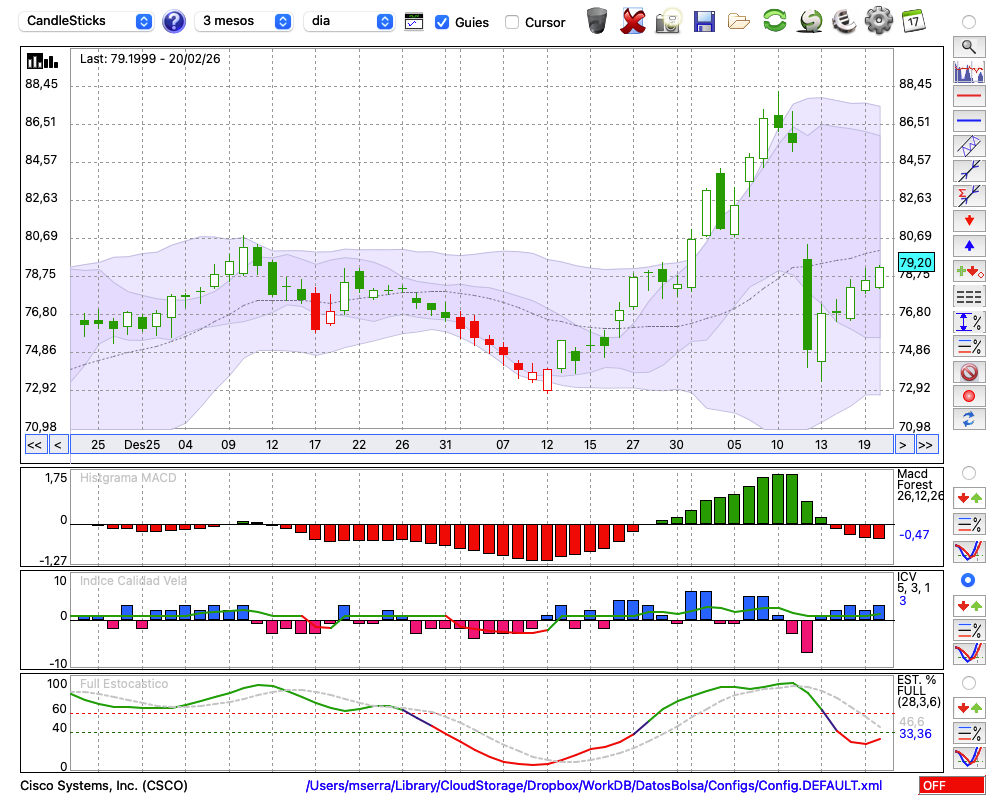Uncheck the Guies checkbox

[x=442, y=22]
